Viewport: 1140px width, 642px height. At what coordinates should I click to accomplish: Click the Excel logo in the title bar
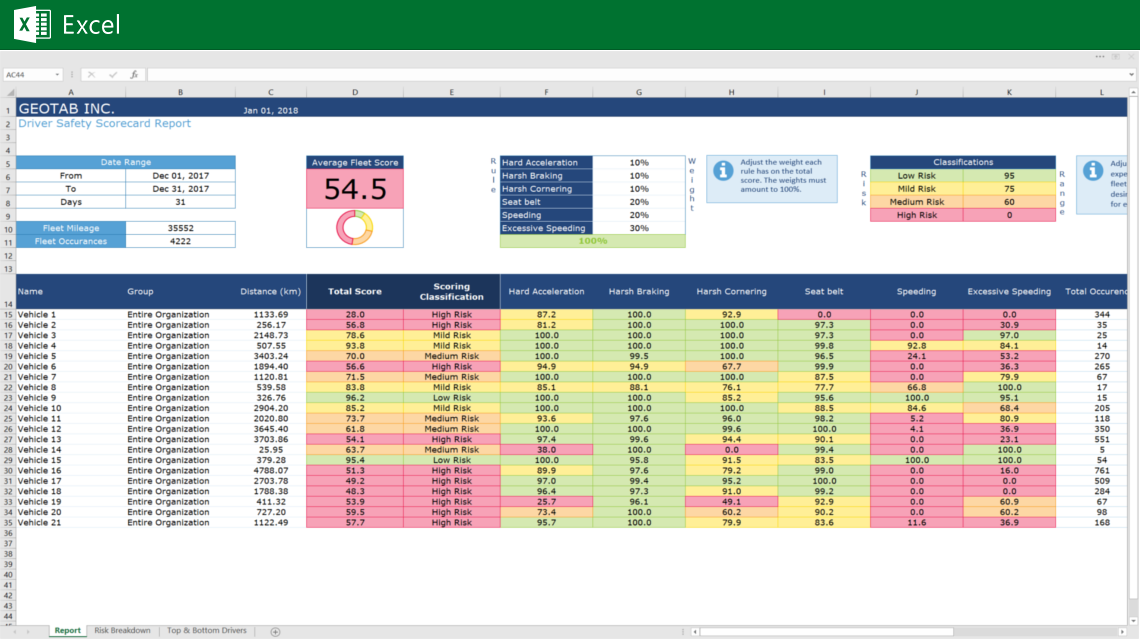(x=30, y=24)
